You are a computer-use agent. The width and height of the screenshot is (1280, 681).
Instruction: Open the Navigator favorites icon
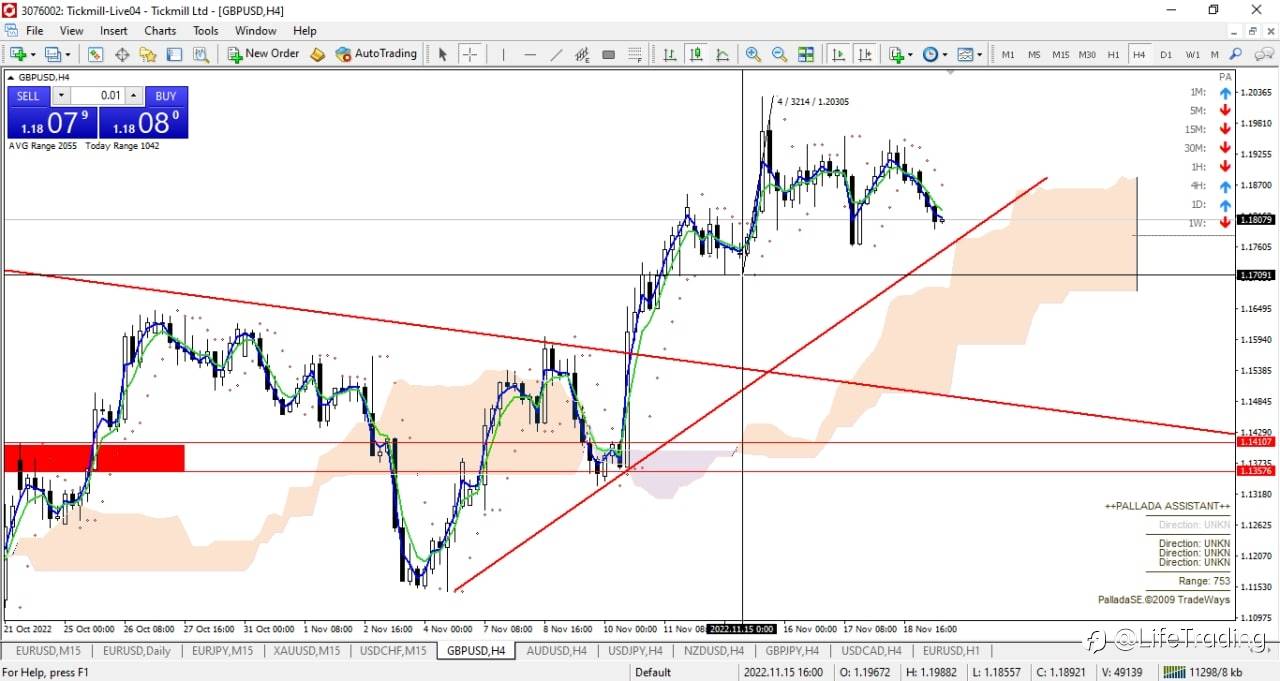point(148,54)
